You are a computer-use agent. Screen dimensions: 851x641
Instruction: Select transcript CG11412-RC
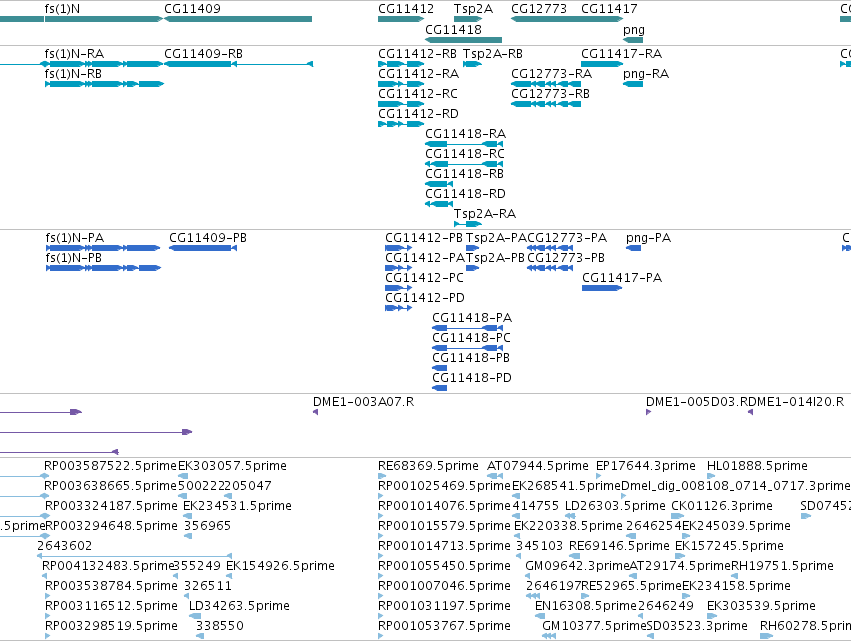[401, 104]
